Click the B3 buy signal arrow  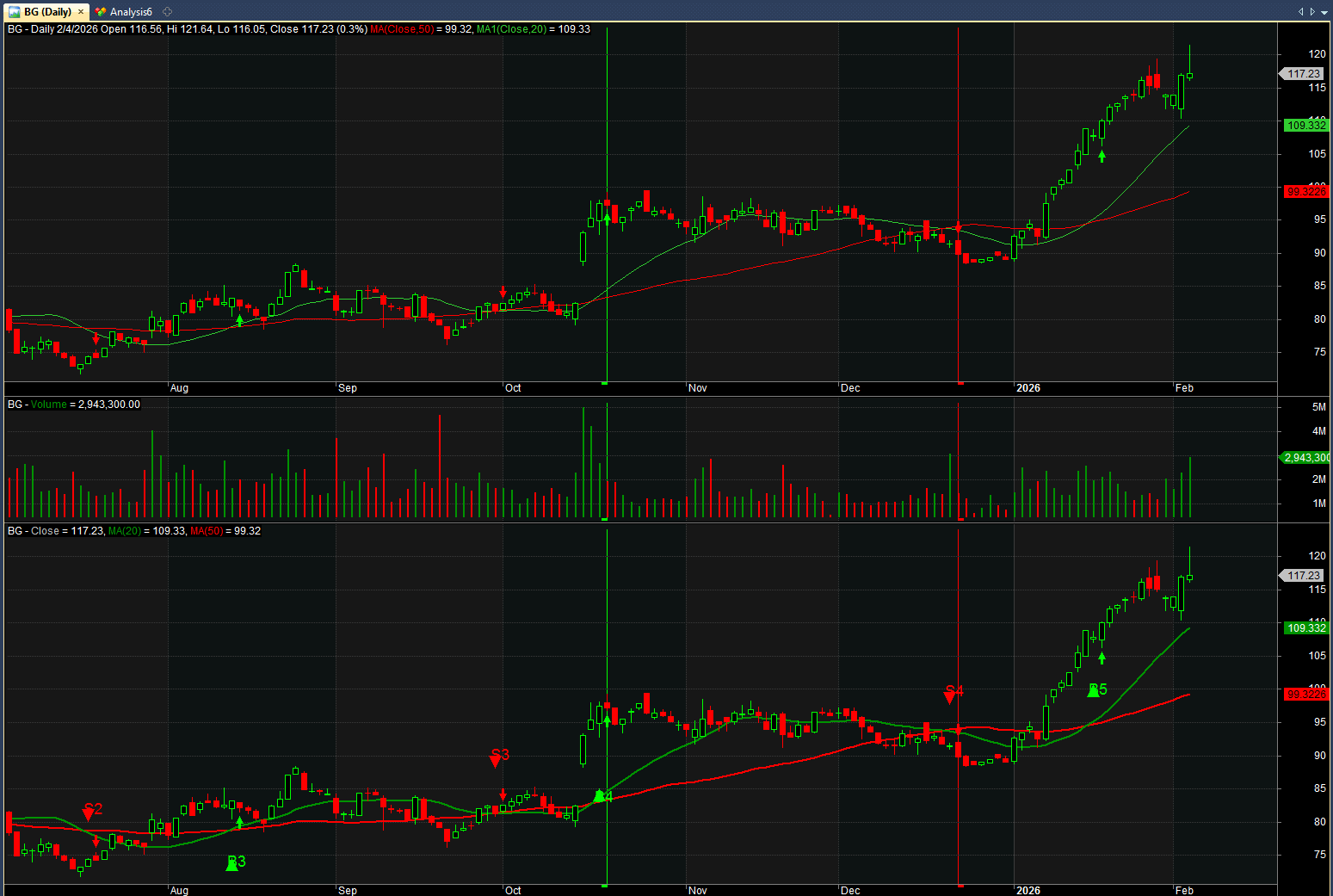click(x=232, y=863)
